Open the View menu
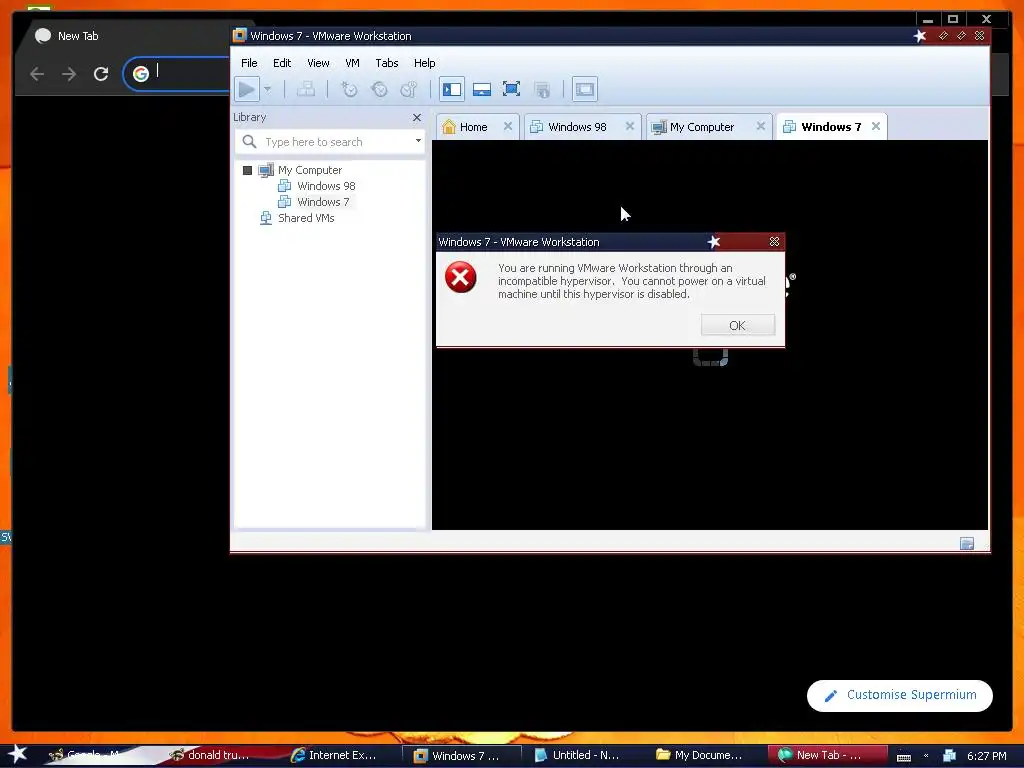Image resolution: width=1024 pixels, height=768 pixels. (318, 63)
